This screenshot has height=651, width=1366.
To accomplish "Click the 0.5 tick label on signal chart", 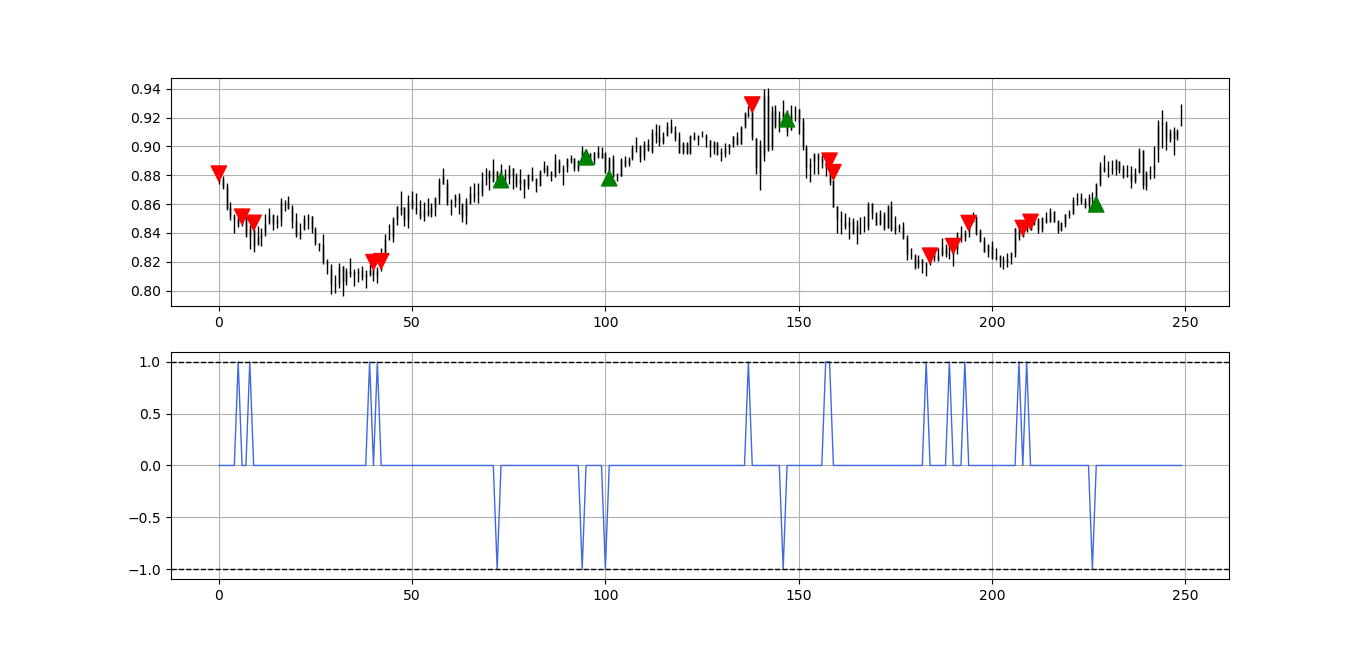I will coord(150,414).
